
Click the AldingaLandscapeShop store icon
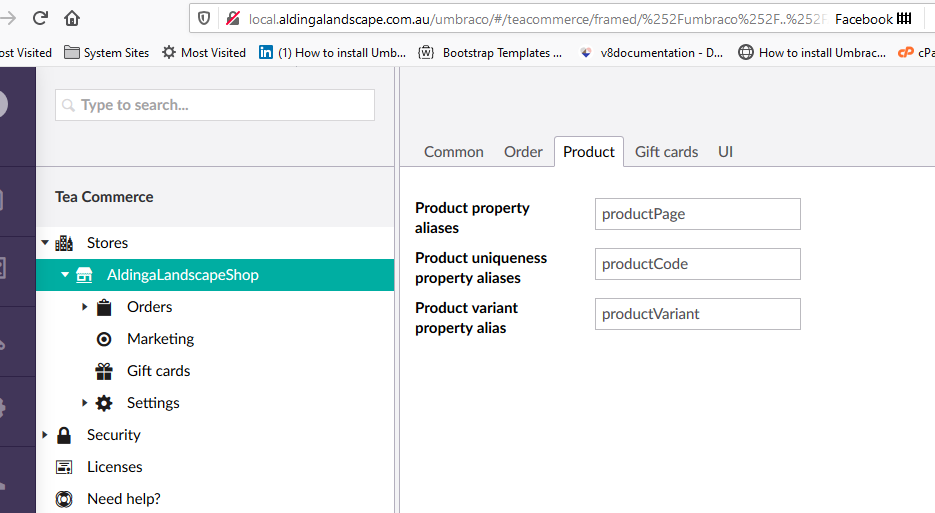[84, 275]
